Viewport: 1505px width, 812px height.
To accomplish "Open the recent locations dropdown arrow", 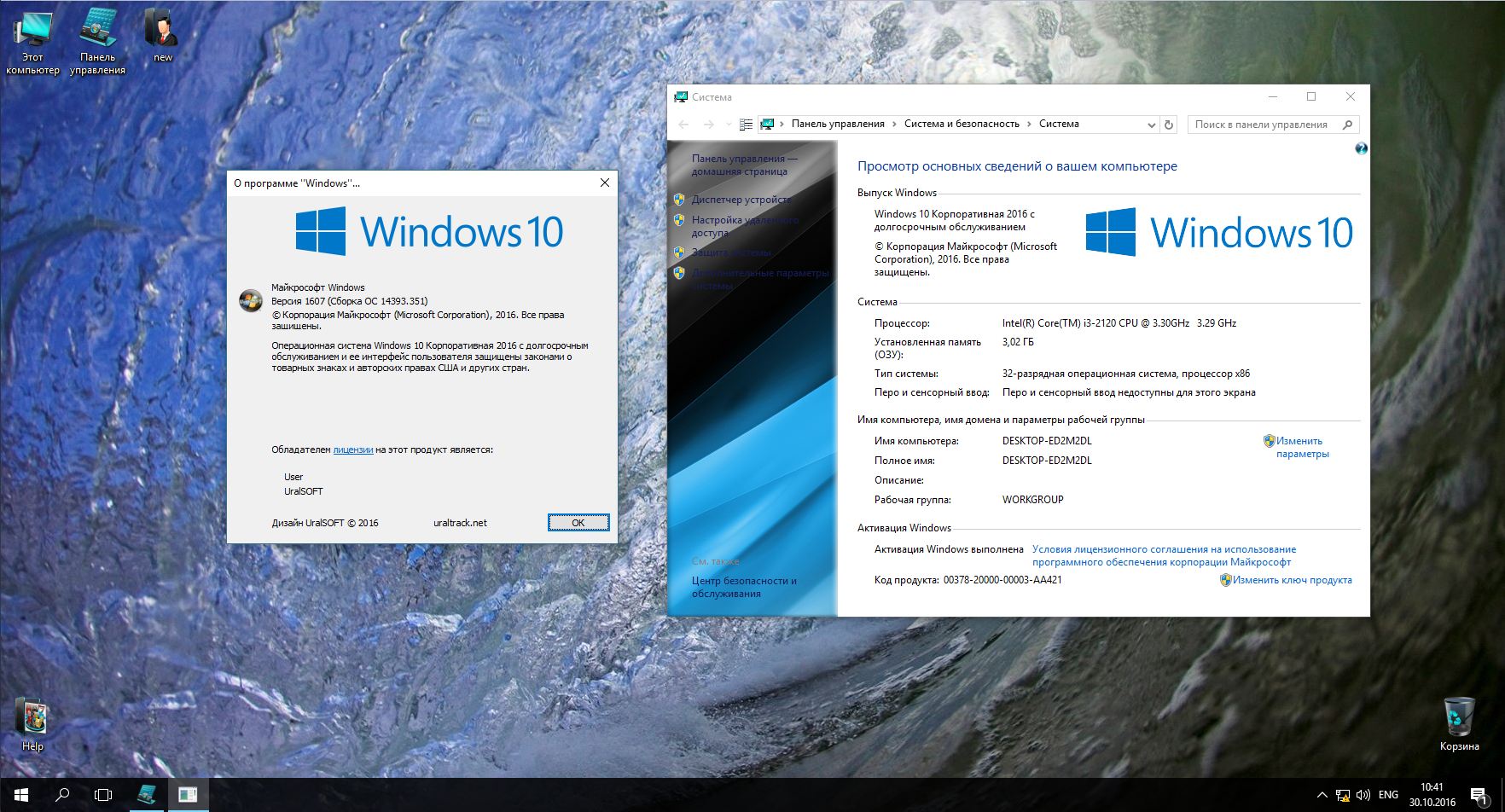I will [x=728, y=125].
